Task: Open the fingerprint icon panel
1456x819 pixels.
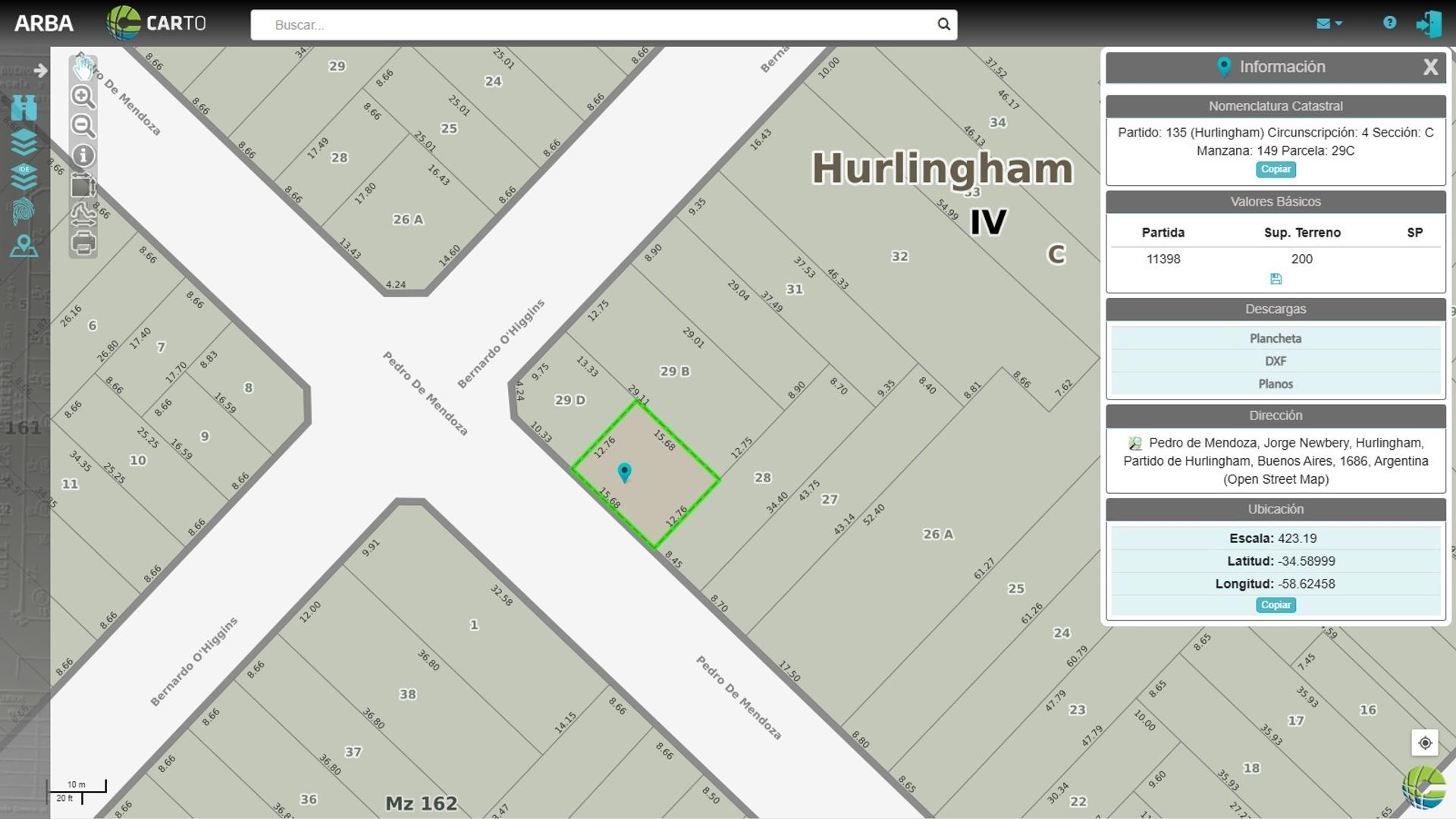Action: pos(24,212)
